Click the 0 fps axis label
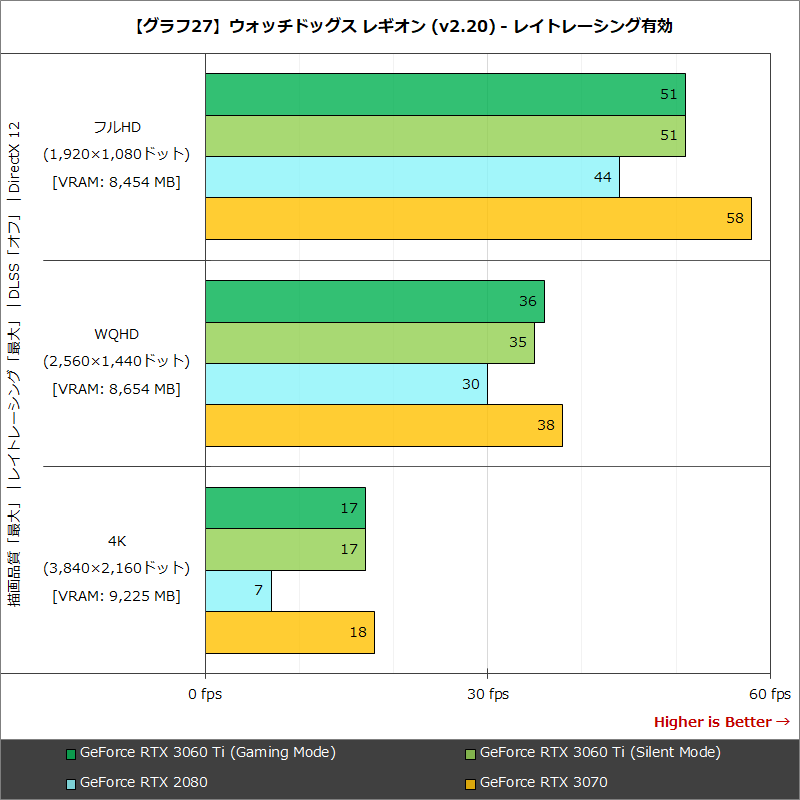 pos(205,694)
